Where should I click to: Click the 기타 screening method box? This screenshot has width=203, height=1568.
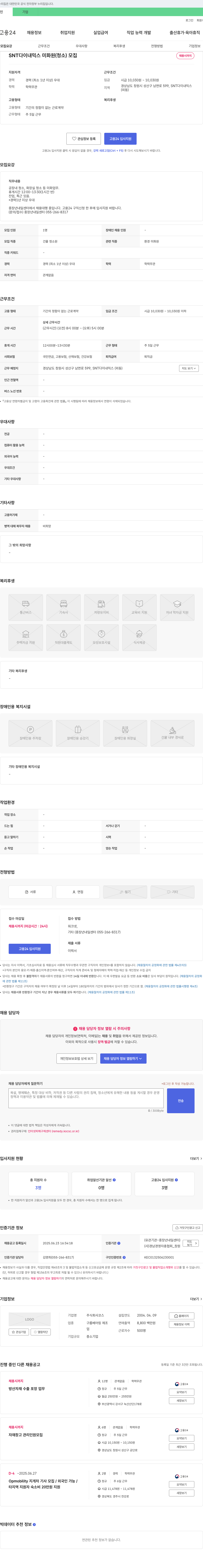(173, 892)
